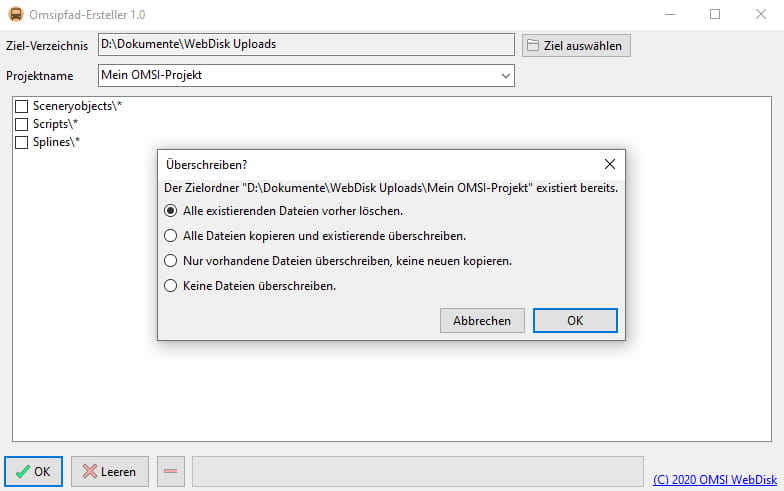Open the (C) 2020 OMSI WebDisk link
This screenshot has height=491, width=784.
713,478
